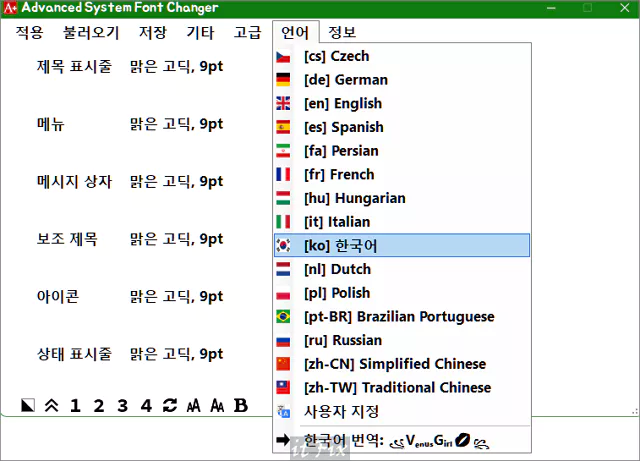
Task: Click the 제목 표시줄 label
Action: tap(74, 66)
